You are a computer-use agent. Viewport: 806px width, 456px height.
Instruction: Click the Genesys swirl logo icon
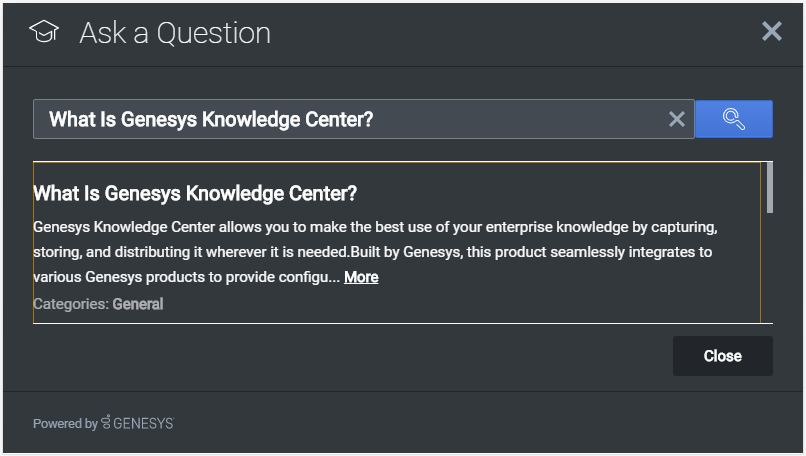coord(105,423)
